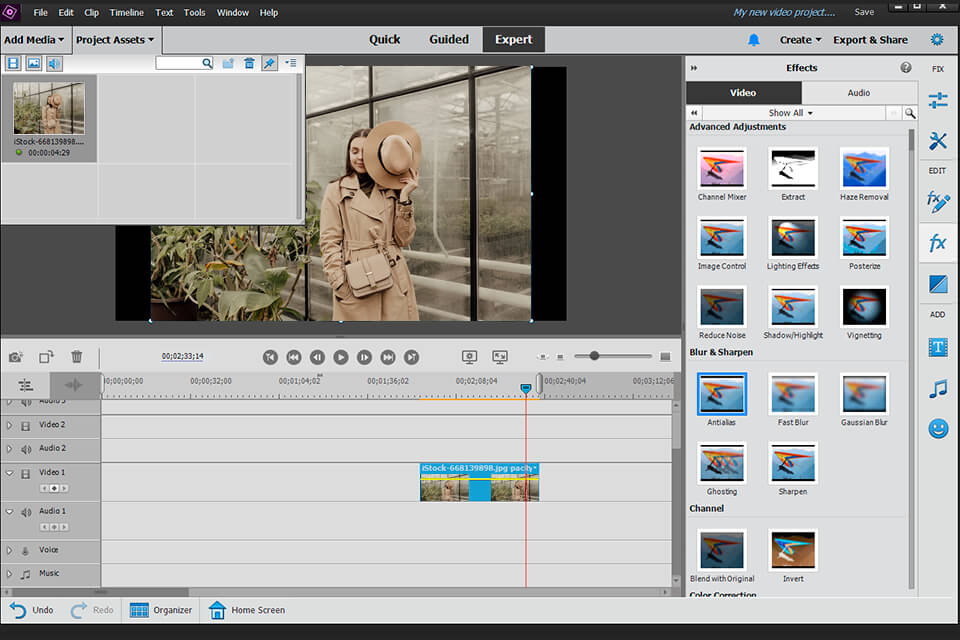
Task: Switch to the Guided editing mode
Action: 448,39
